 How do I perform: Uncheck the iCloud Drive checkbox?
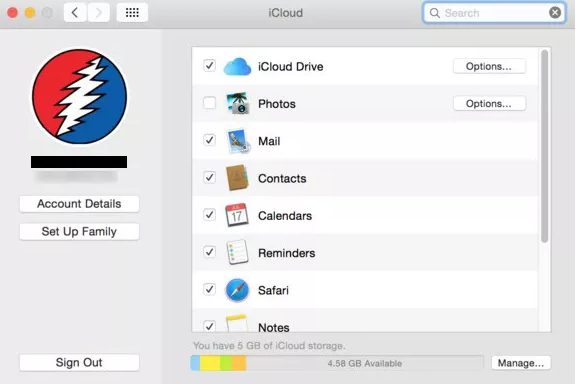pyautogui.click(x=209, y=66)
